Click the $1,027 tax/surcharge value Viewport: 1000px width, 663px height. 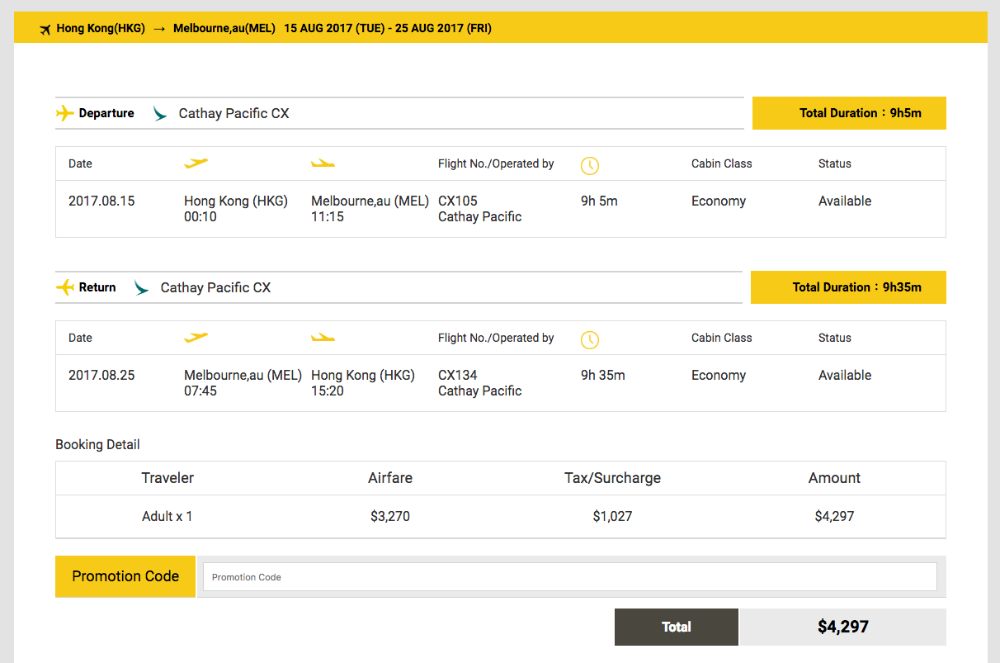click(612, 516)
